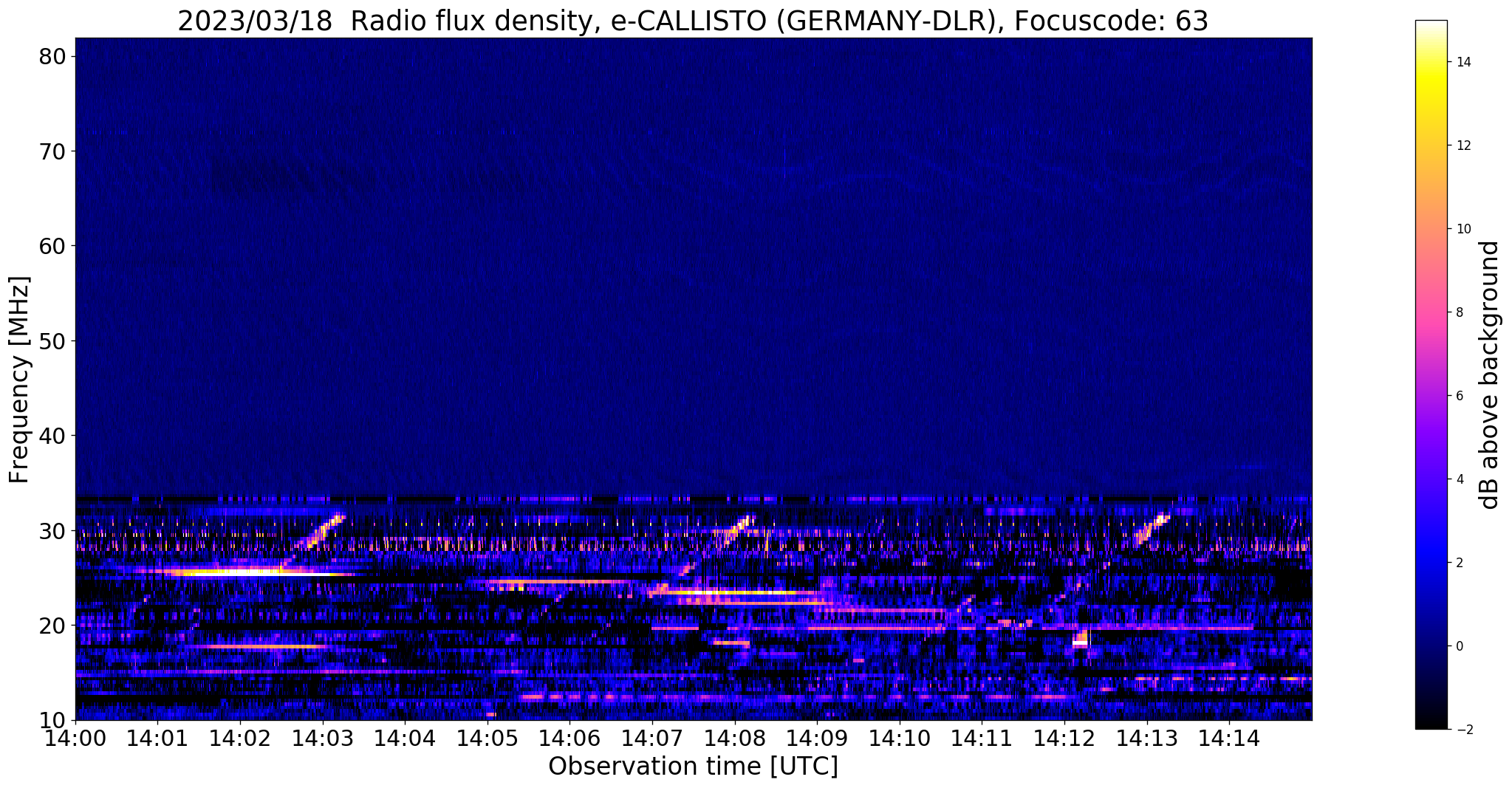
Task: Click the bright horizontal streak at 23 MHz near 14:08
Action: [735, 592]
